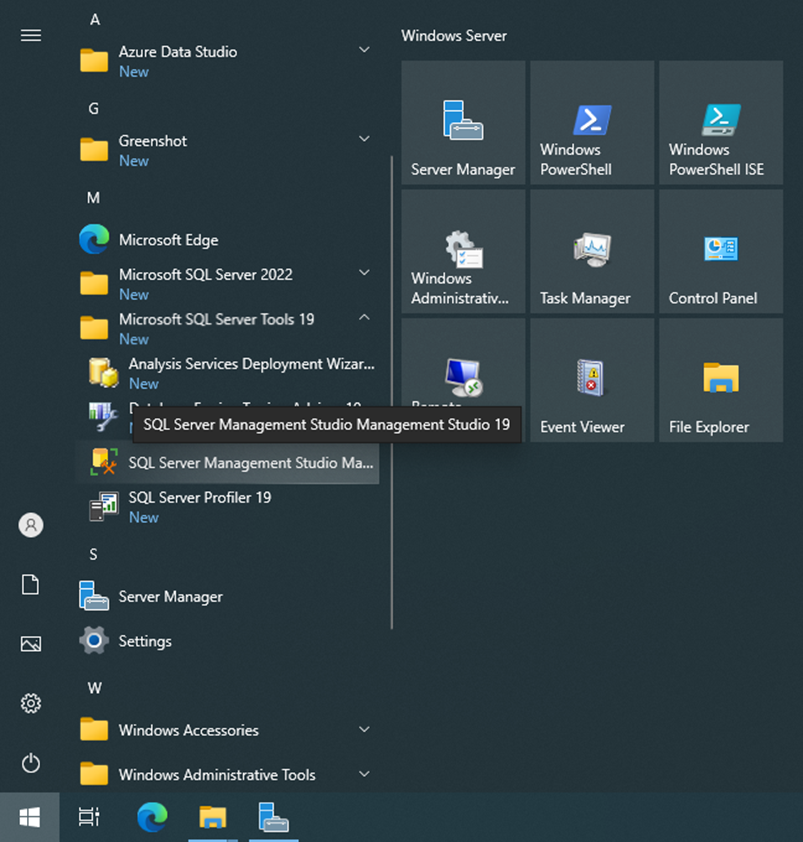Viewport: 803px width, 842px height.
Task: Click the Azure Data Studio folder icon
Action: tap(94, 60)
